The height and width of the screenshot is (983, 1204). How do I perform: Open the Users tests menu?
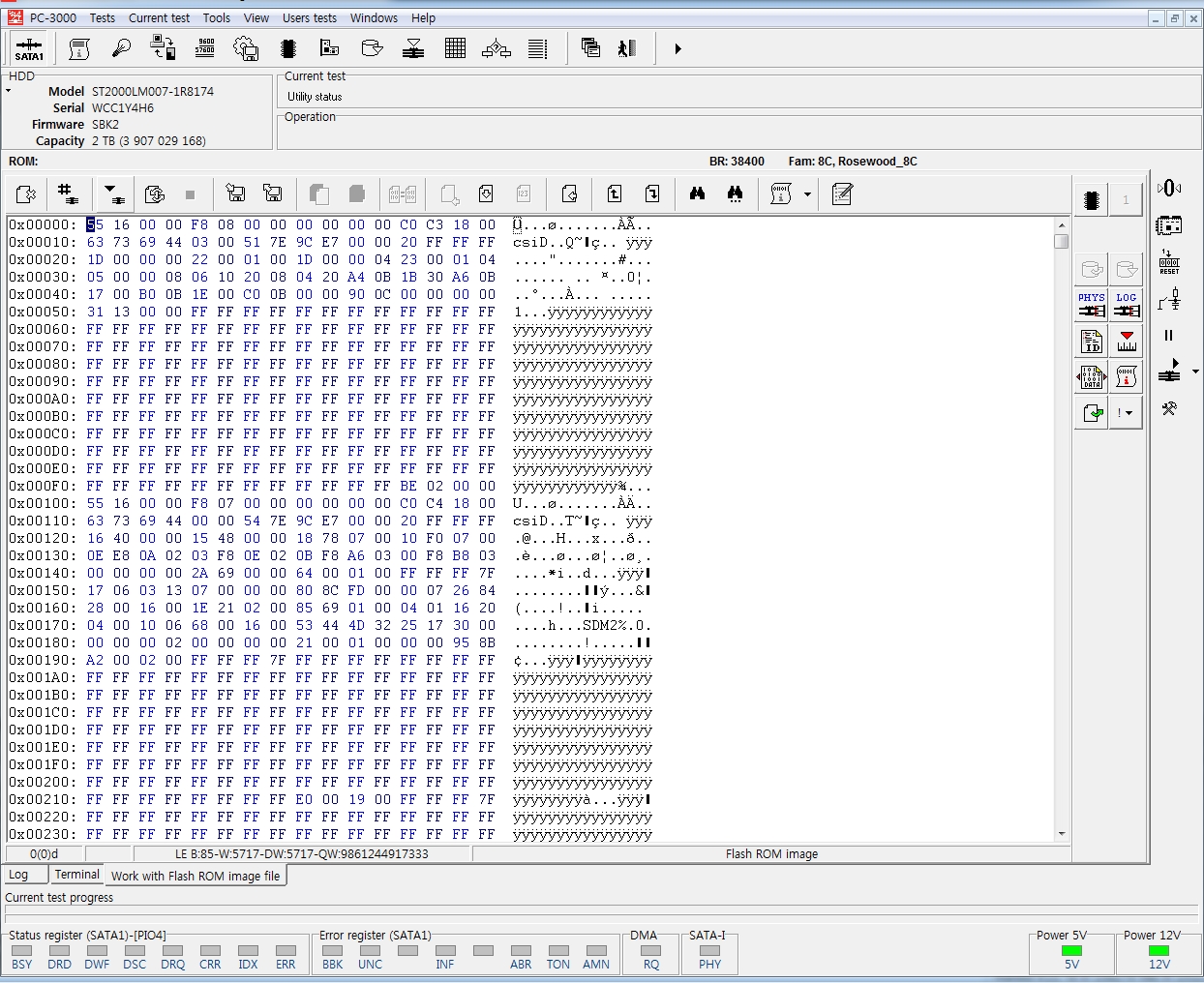pyautogui.click(x=309, y=17)
